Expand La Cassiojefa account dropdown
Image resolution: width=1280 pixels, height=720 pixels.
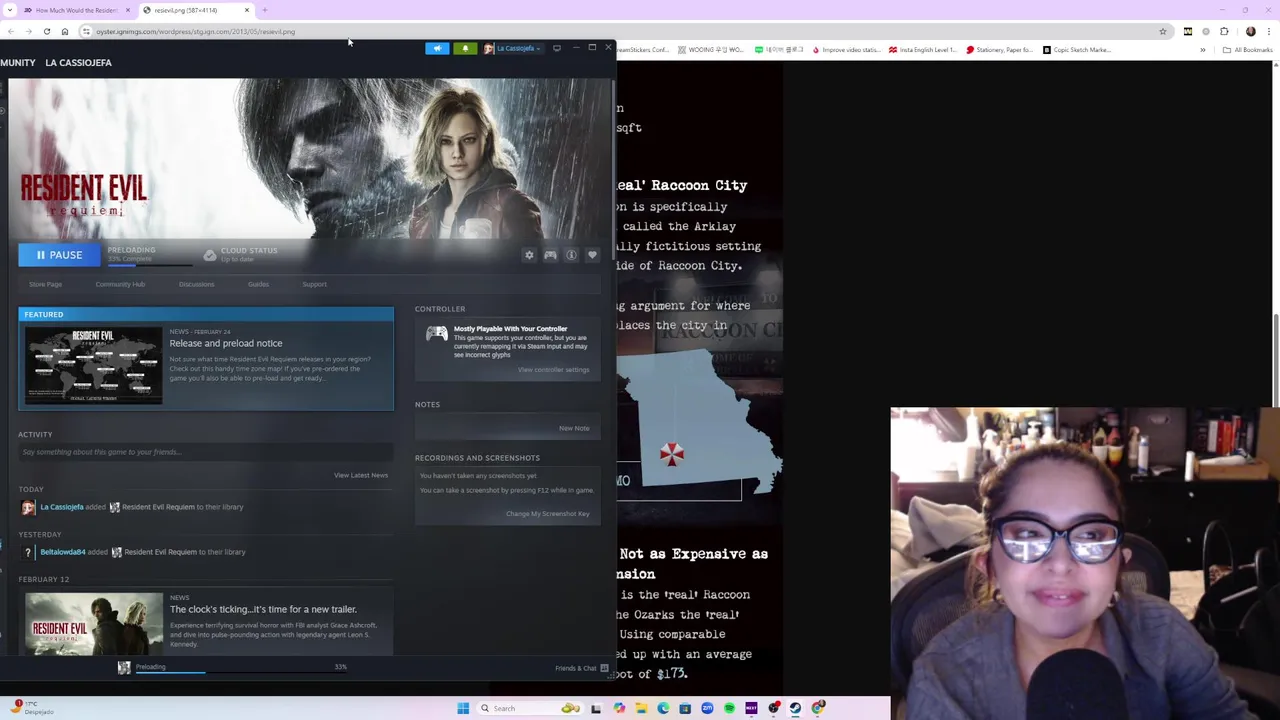[x=515, y=48]
